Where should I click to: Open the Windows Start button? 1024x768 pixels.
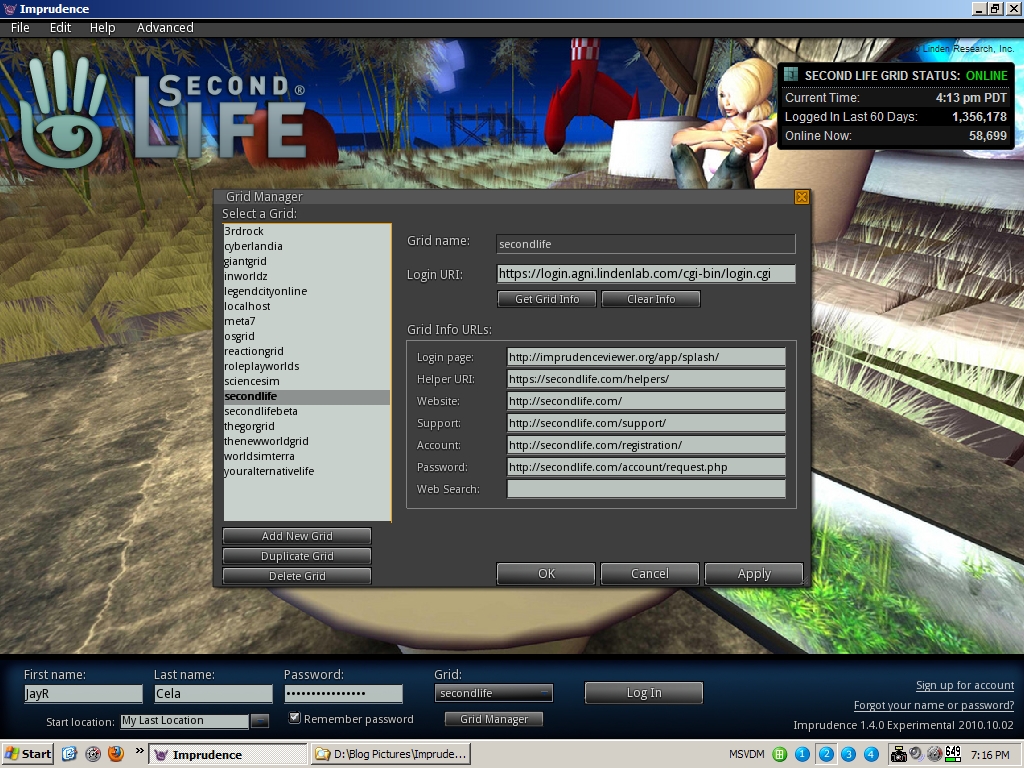point(27,754)
